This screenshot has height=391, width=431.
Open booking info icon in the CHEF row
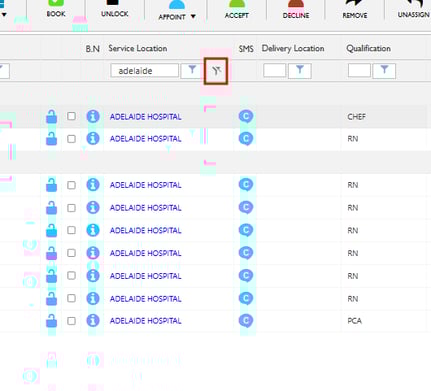(x=93, y=116)
